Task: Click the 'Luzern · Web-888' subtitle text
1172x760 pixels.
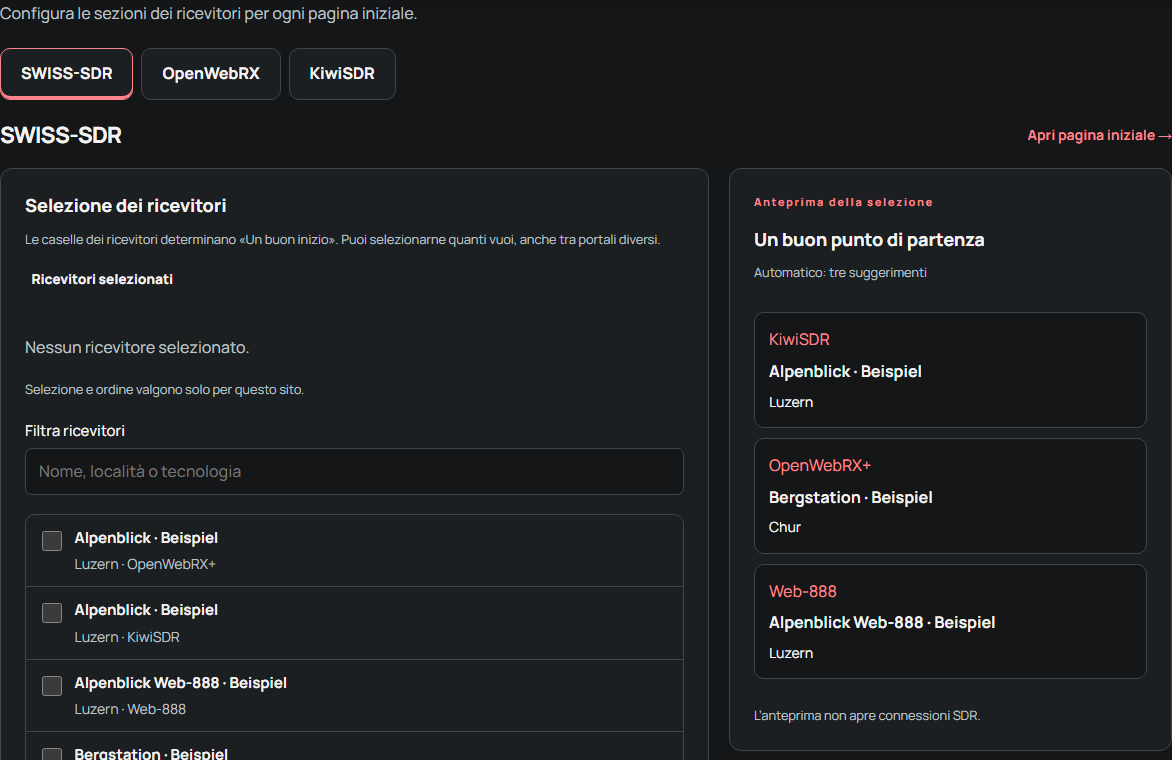Action: click(130, 709)
